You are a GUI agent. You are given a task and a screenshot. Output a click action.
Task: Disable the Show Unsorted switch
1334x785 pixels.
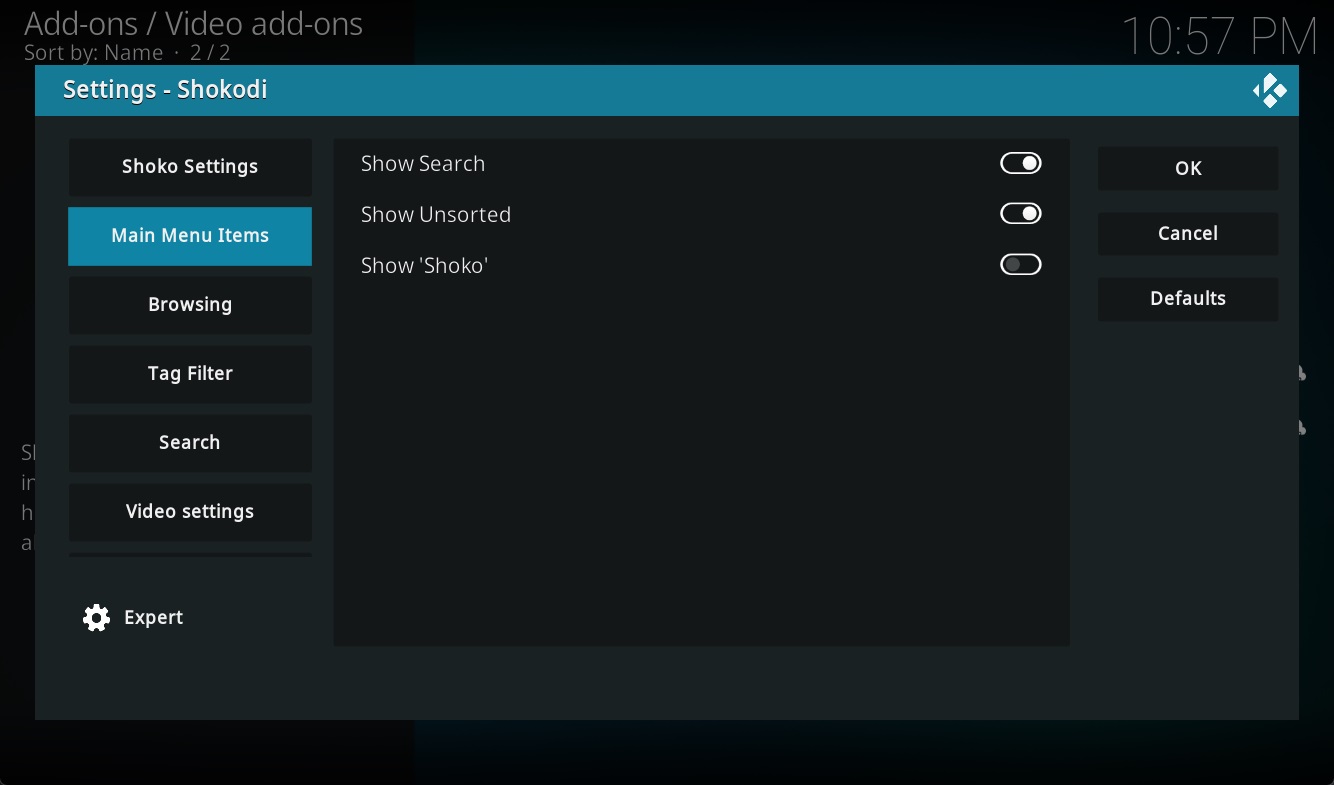click(1021, 214)
